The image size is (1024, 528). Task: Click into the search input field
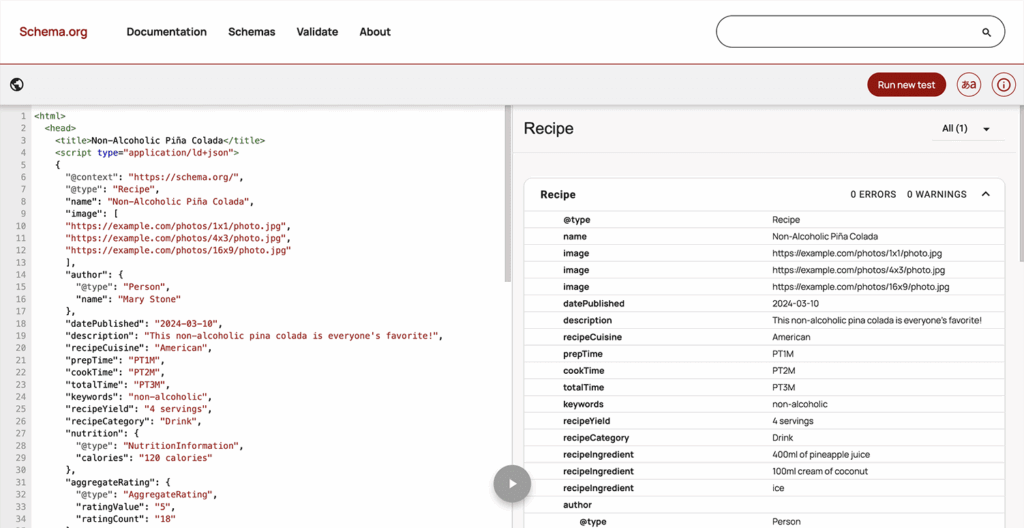pos(860,31)
